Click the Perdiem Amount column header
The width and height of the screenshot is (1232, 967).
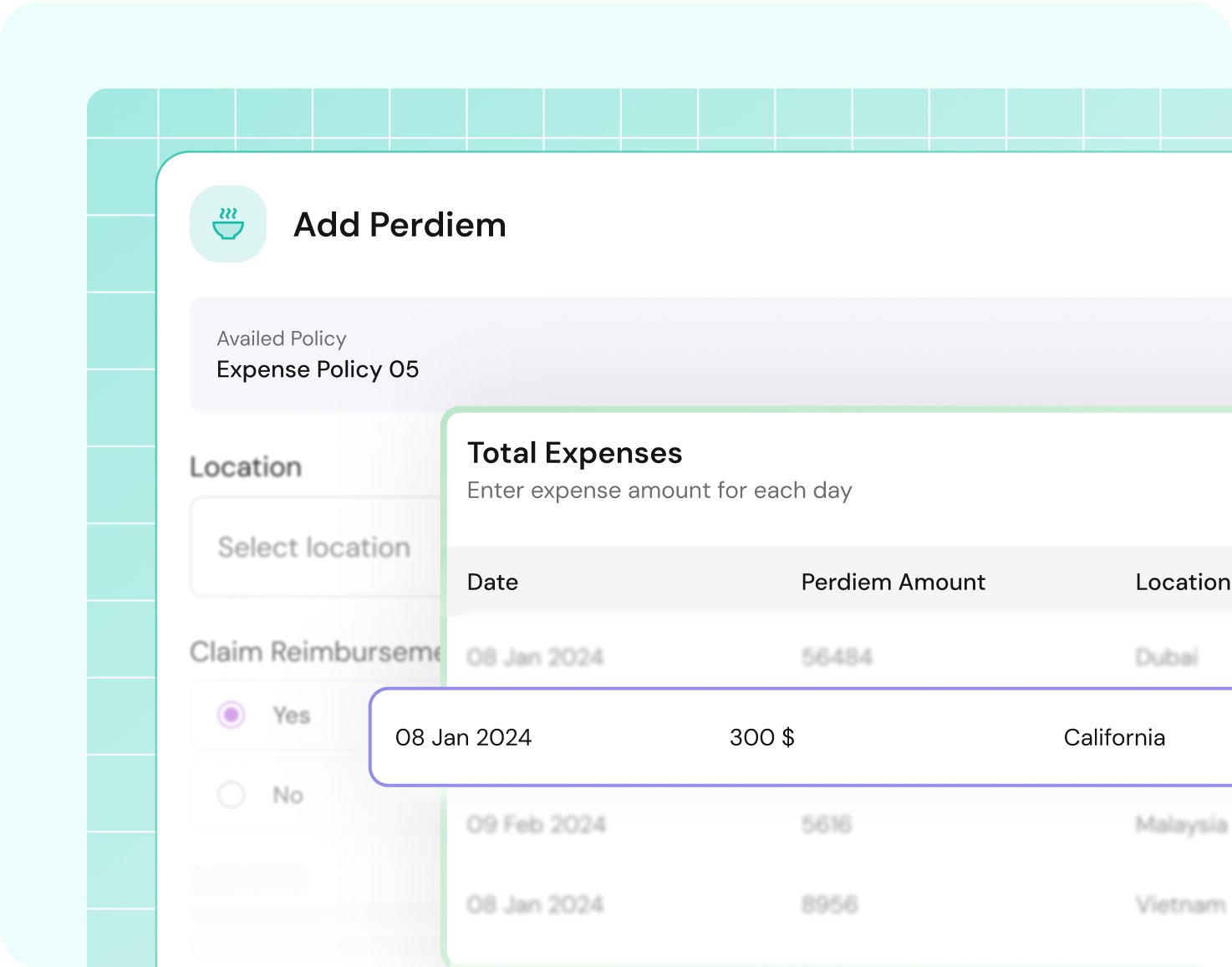point(893,582)
